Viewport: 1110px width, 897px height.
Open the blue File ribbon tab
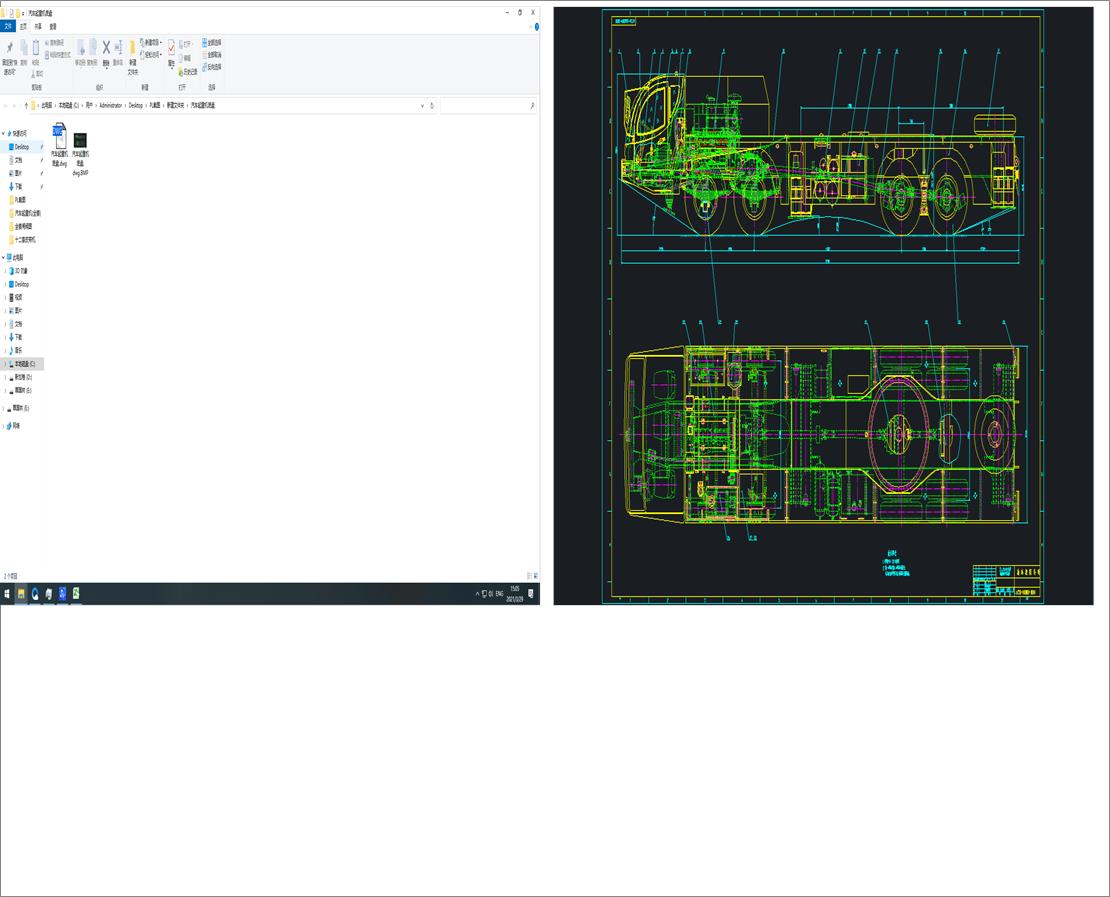pos(8,26)
